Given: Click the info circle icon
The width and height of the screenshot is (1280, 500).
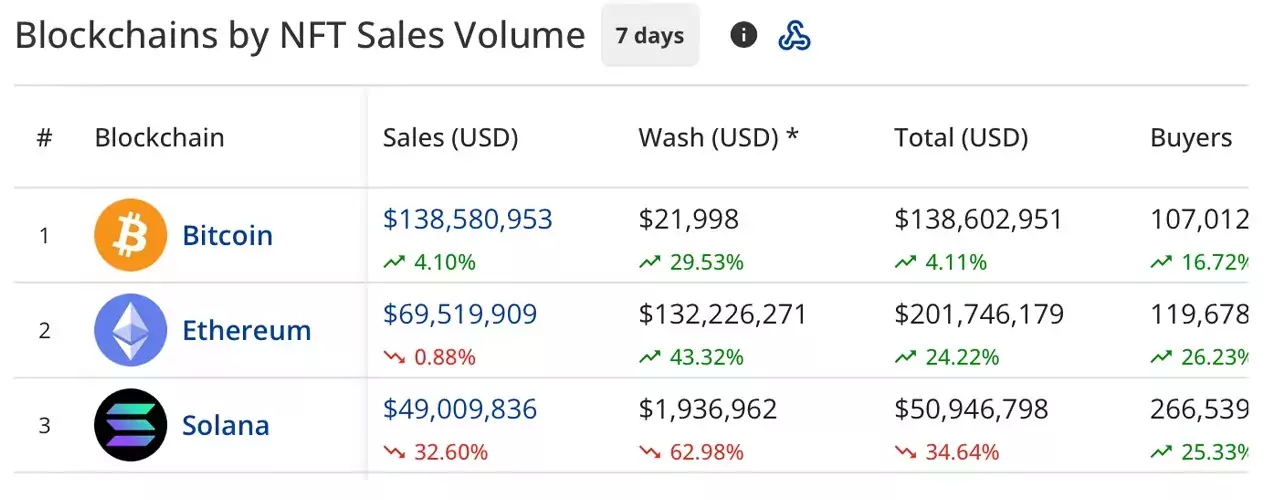Looking at the screenshot, I should 743,36.
